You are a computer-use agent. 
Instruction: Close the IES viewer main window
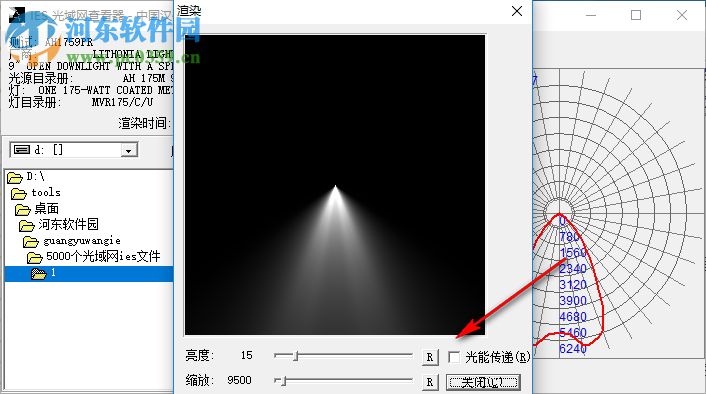682,15
